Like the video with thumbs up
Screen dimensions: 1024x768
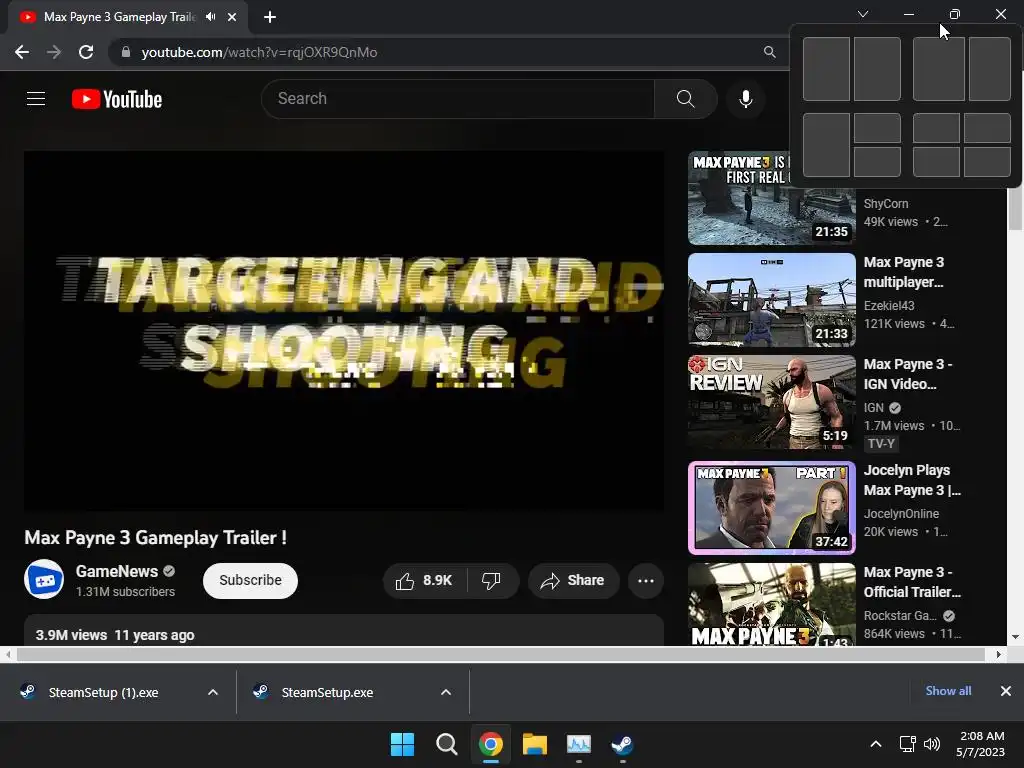424,581
